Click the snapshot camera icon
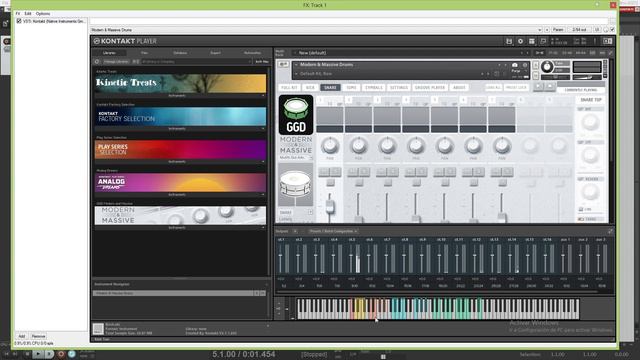Viewport: 640px width, 360px height. pyautogui.click(x=515, y=65)
